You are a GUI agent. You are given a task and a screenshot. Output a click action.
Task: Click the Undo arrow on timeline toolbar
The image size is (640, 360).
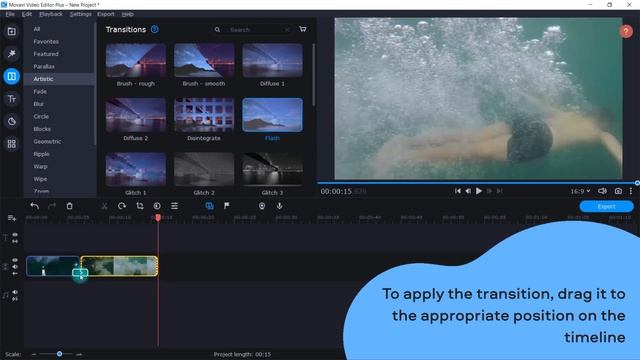coord(35,206)
